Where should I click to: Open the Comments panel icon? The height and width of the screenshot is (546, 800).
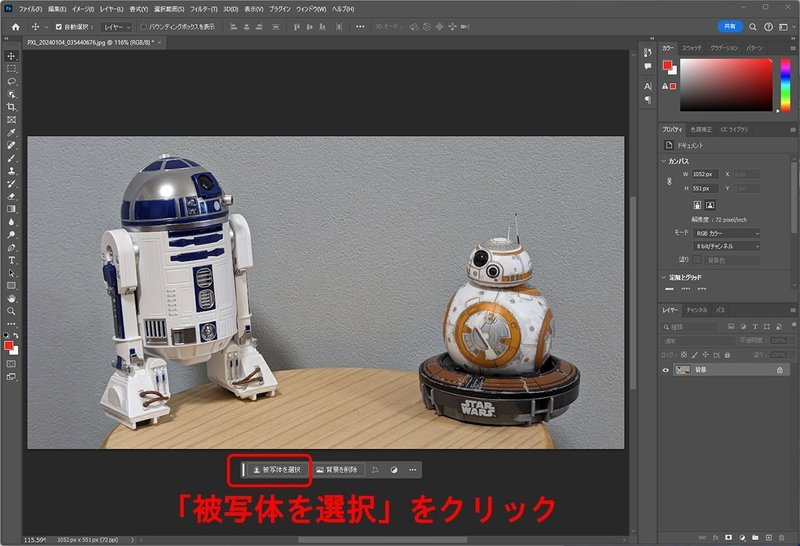point(647,66)
